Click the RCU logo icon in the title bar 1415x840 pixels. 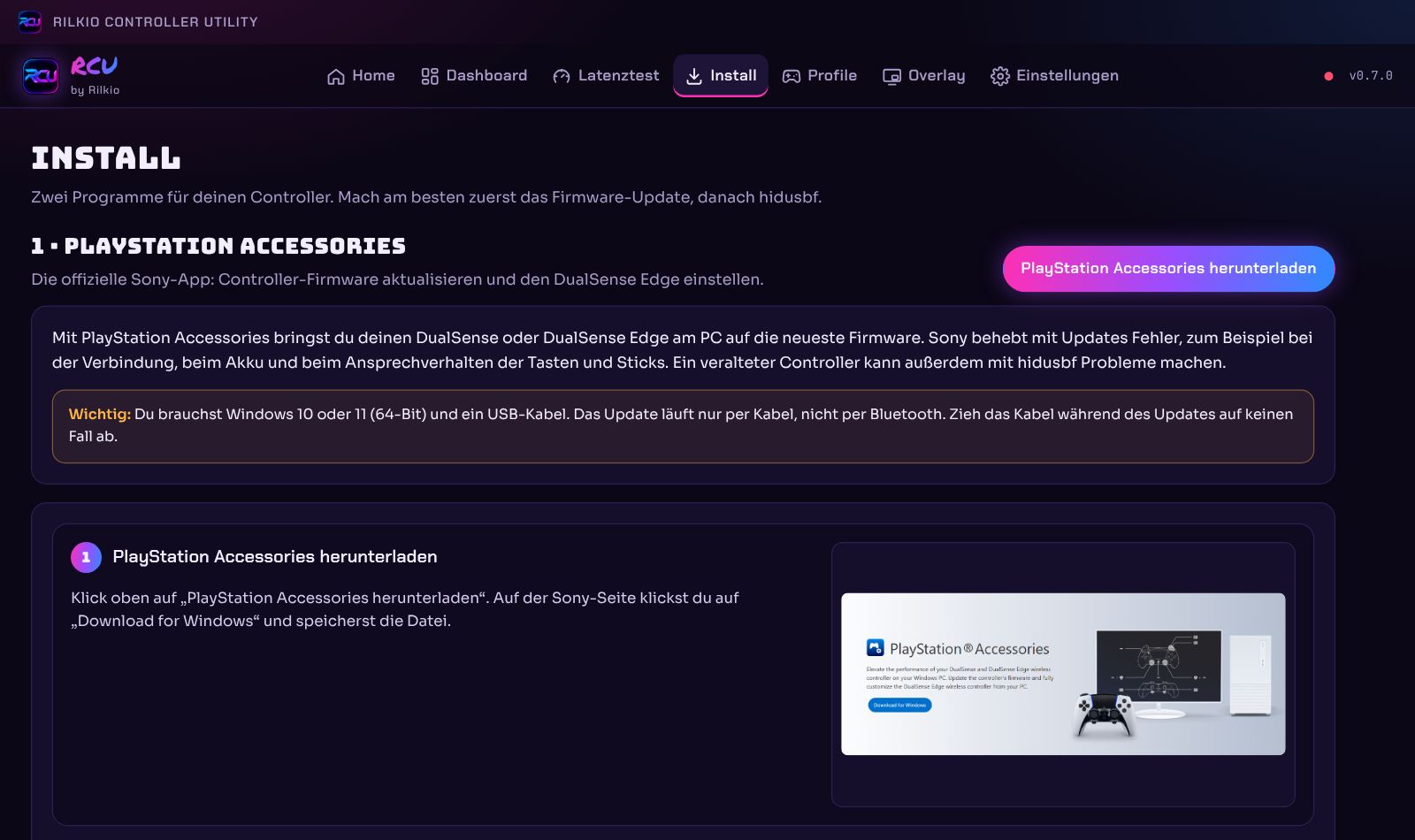(29, 21)
